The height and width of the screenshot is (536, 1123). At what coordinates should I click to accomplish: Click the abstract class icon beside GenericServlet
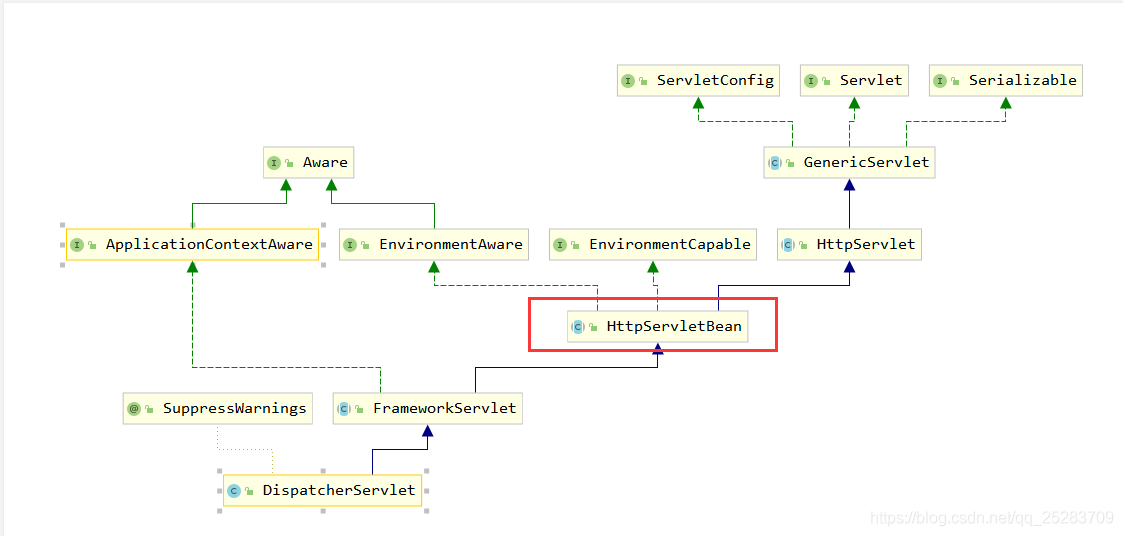coord(775,163)
